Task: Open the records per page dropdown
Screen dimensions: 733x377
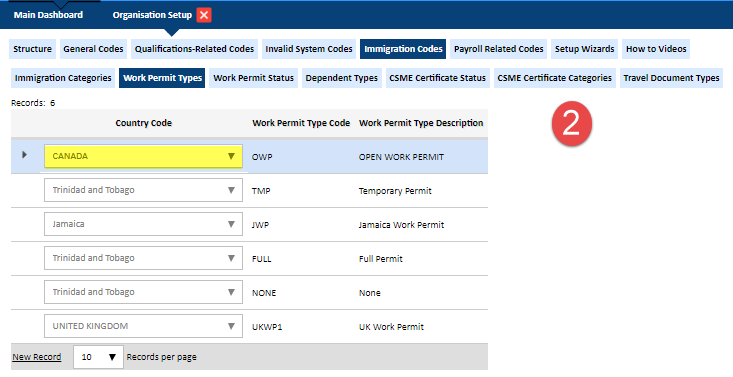Action: 98,357
